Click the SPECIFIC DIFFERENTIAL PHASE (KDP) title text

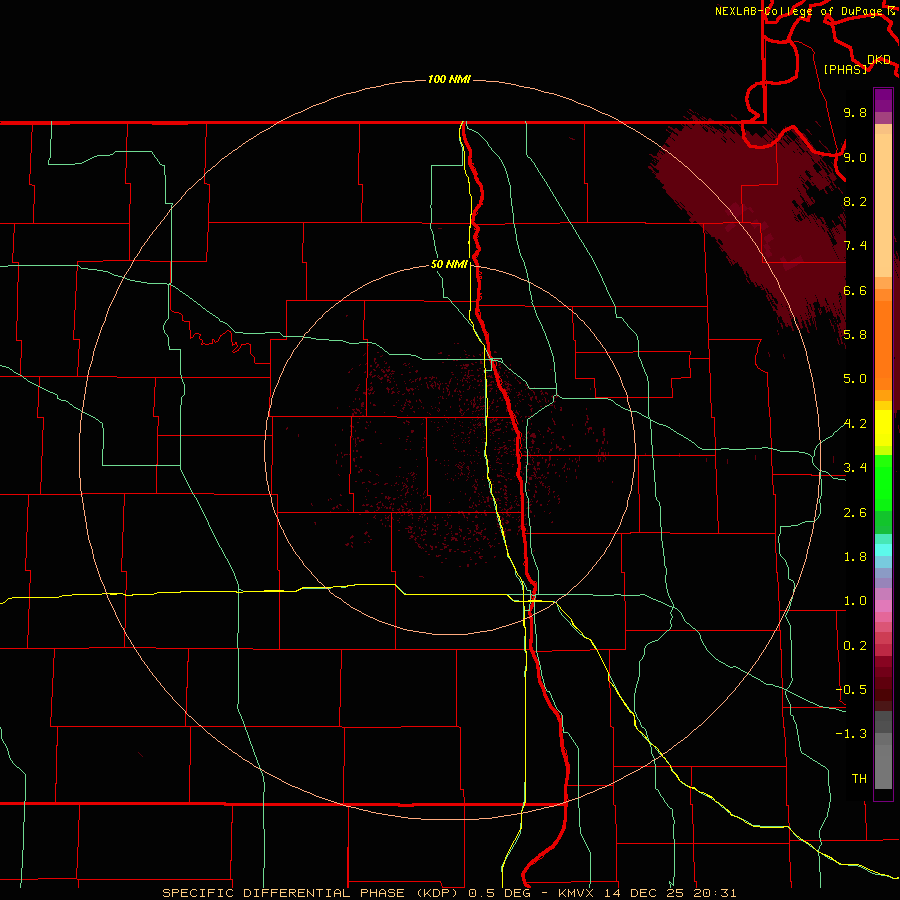pyautogui.click(x=310, y=893)
